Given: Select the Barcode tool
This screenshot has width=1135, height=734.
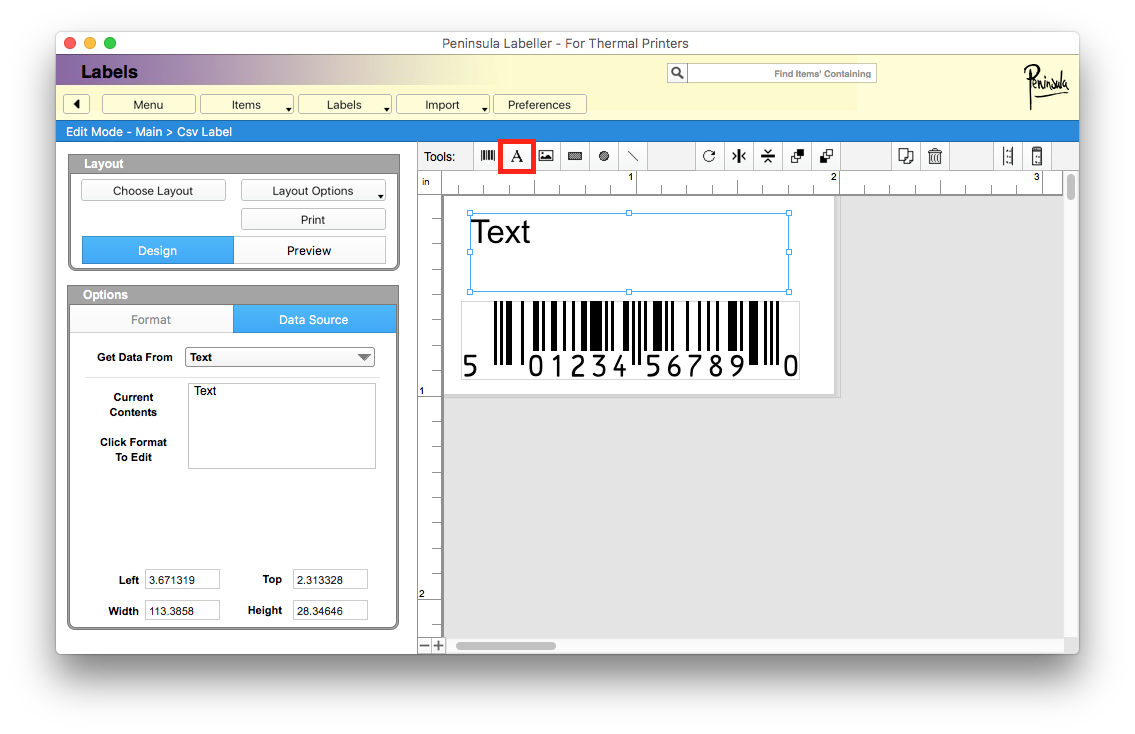Looking at the screenshot, I should (488, 156).
